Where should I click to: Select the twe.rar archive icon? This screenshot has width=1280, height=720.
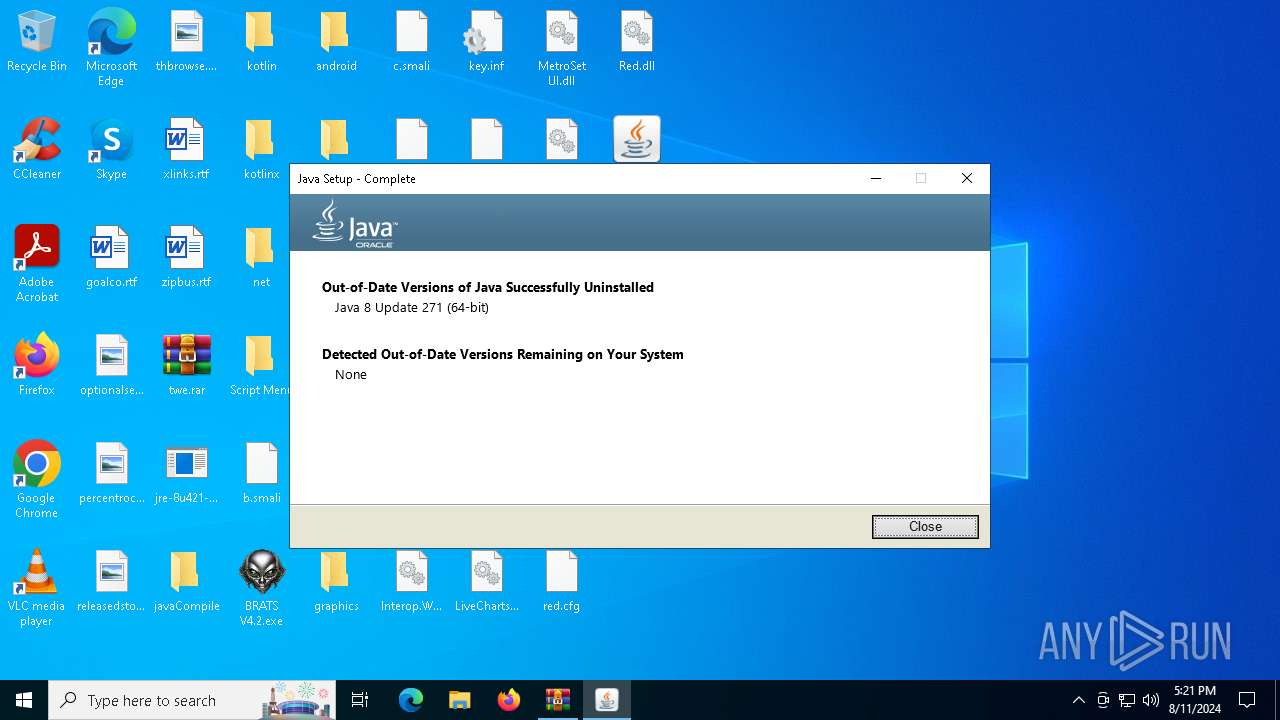(x=186, y=365)
